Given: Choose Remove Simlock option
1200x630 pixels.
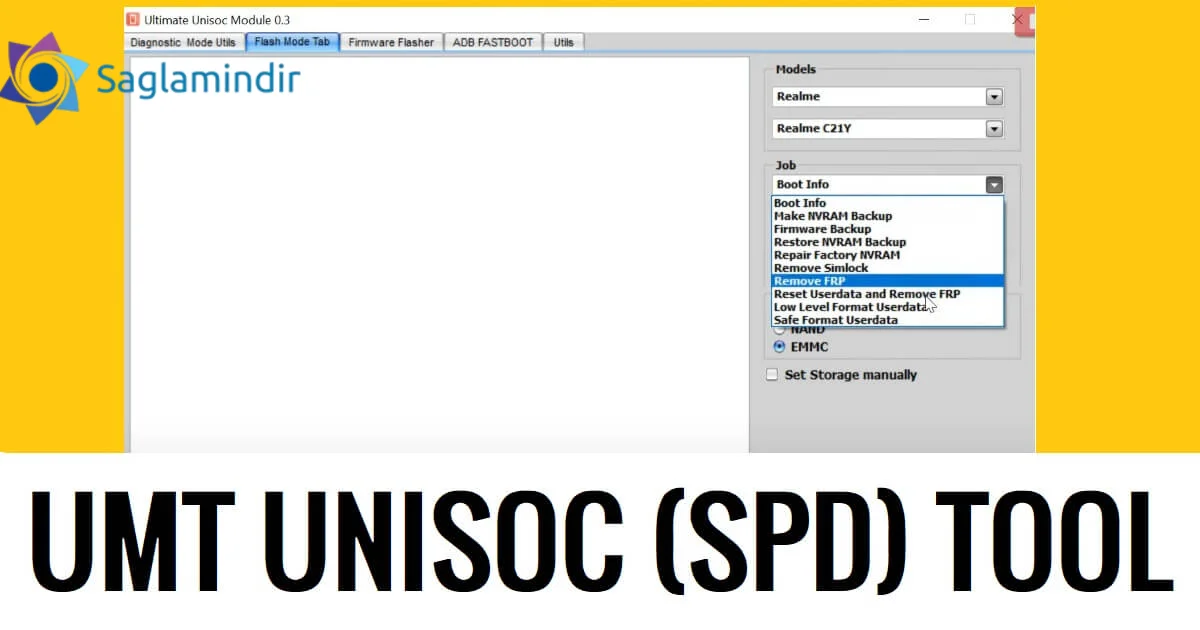Looking at the screenshot, I should 887,268.
